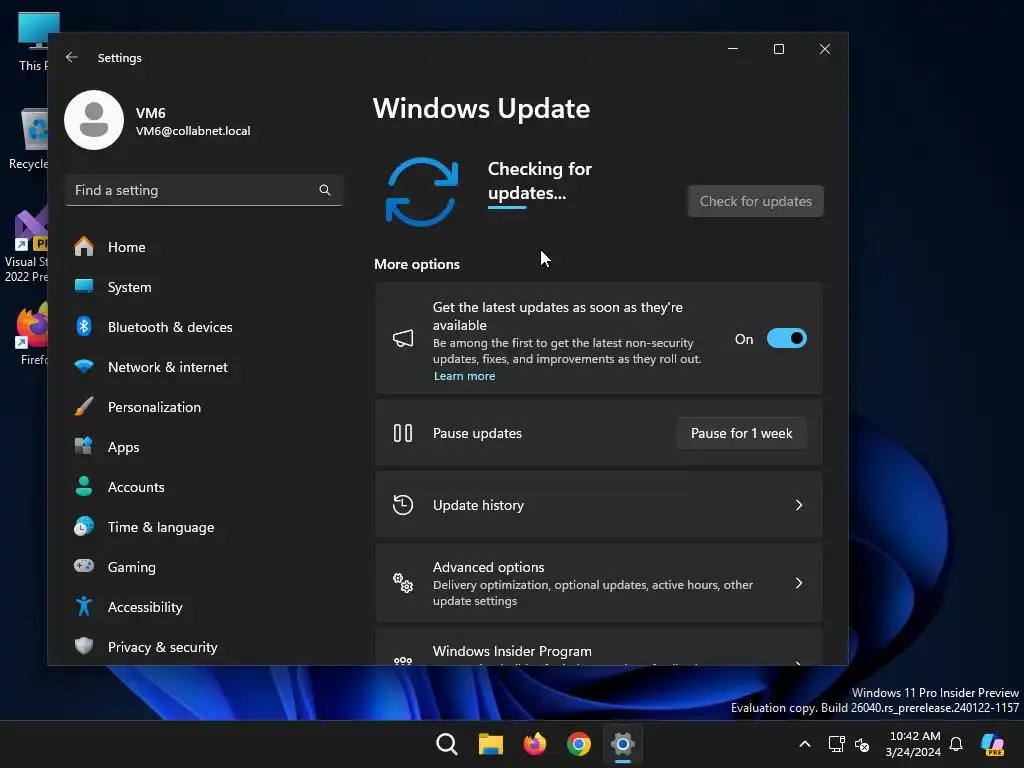Click the muted volume icon in tray

tap(862, 744)
